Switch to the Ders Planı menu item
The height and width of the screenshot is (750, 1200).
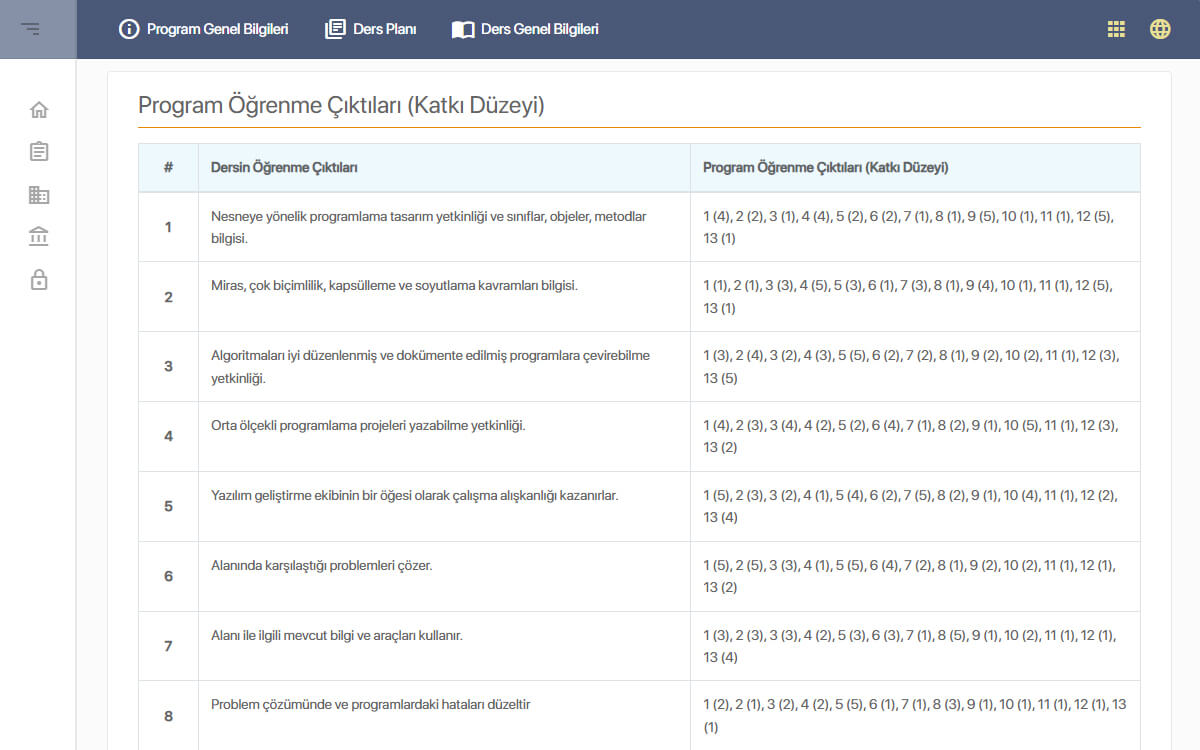pyautogui.click(x=371, y=29)
